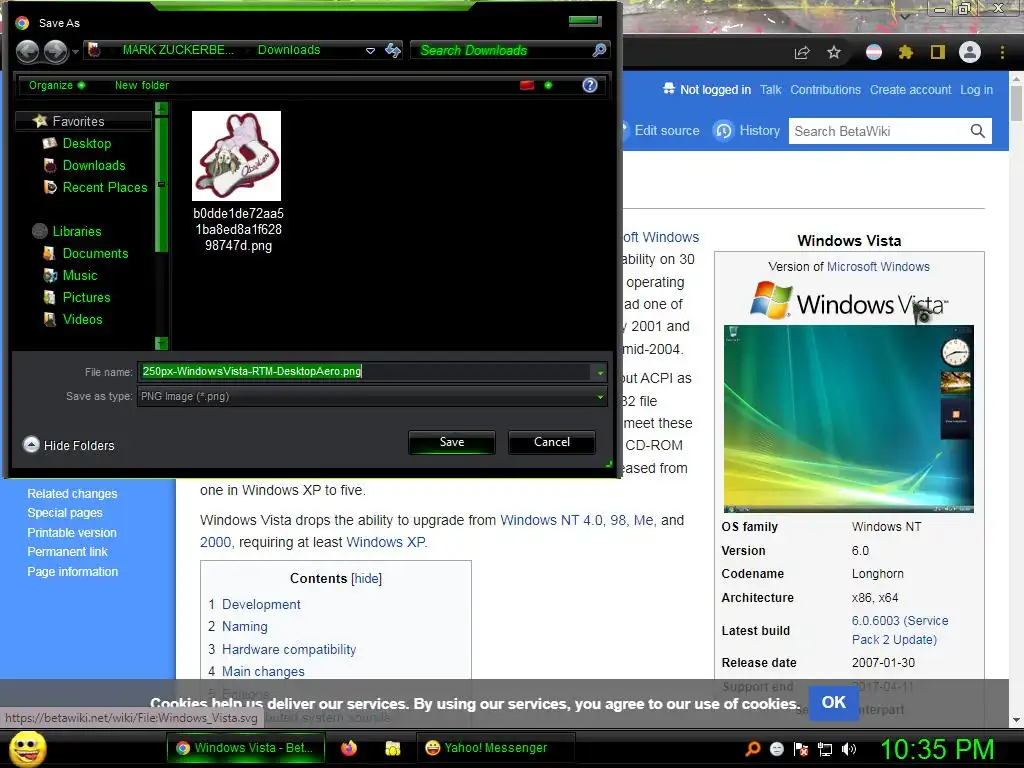Click the sidebar scroll-up arrow
This screenshot has width=1024, height=768.
(162, 108)
